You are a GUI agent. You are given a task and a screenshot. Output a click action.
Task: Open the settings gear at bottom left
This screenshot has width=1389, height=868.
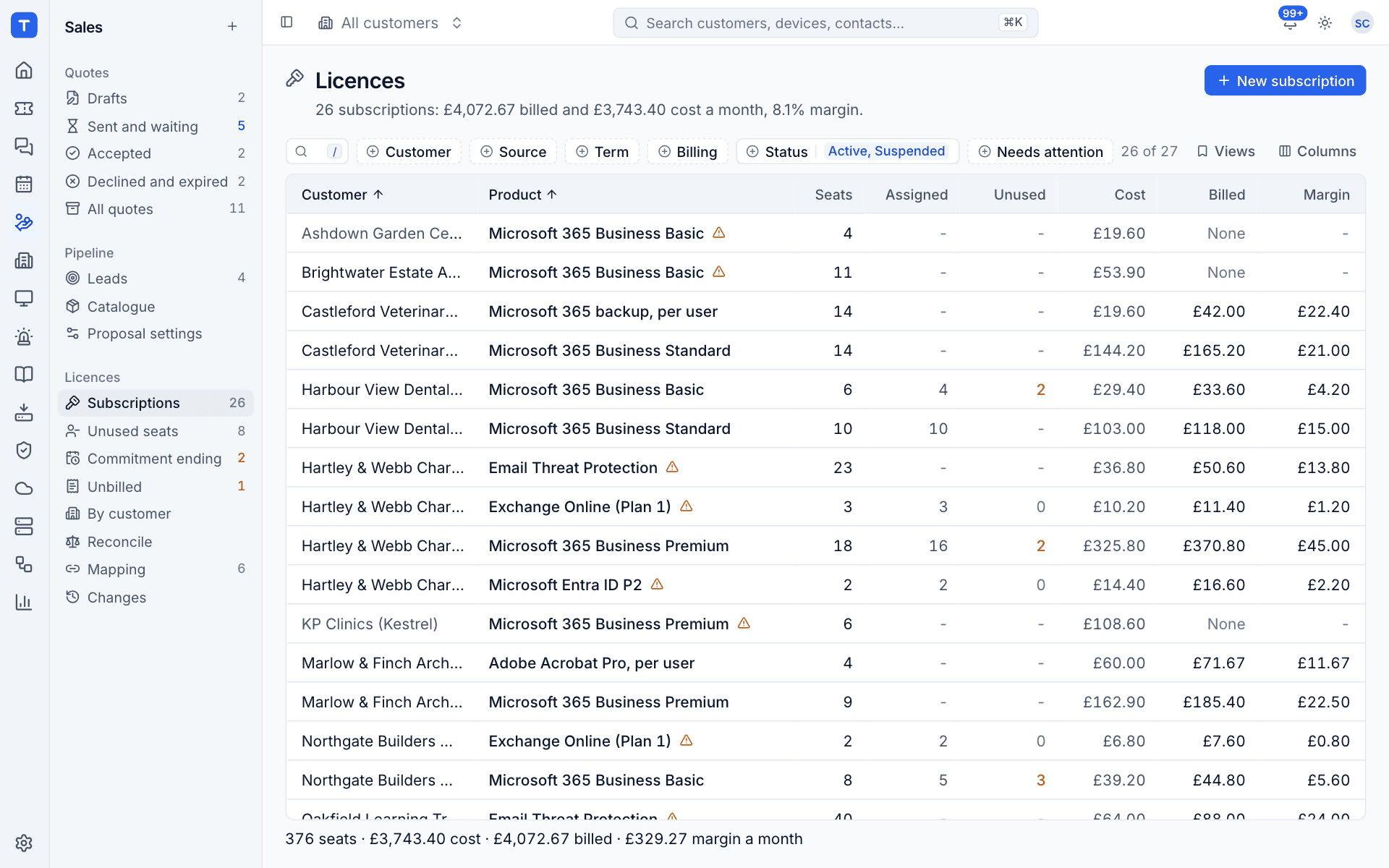pyautogui.click(x=24, y=843)
